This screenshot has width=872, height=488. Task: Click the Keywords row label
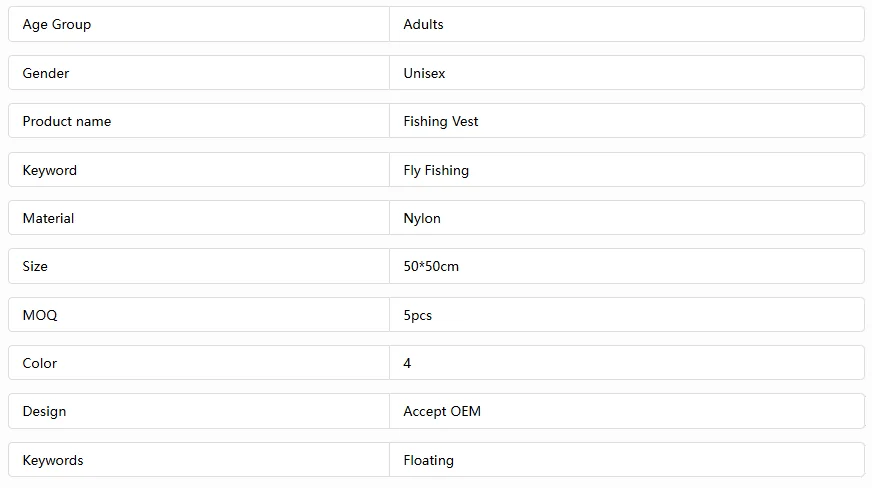53,460
